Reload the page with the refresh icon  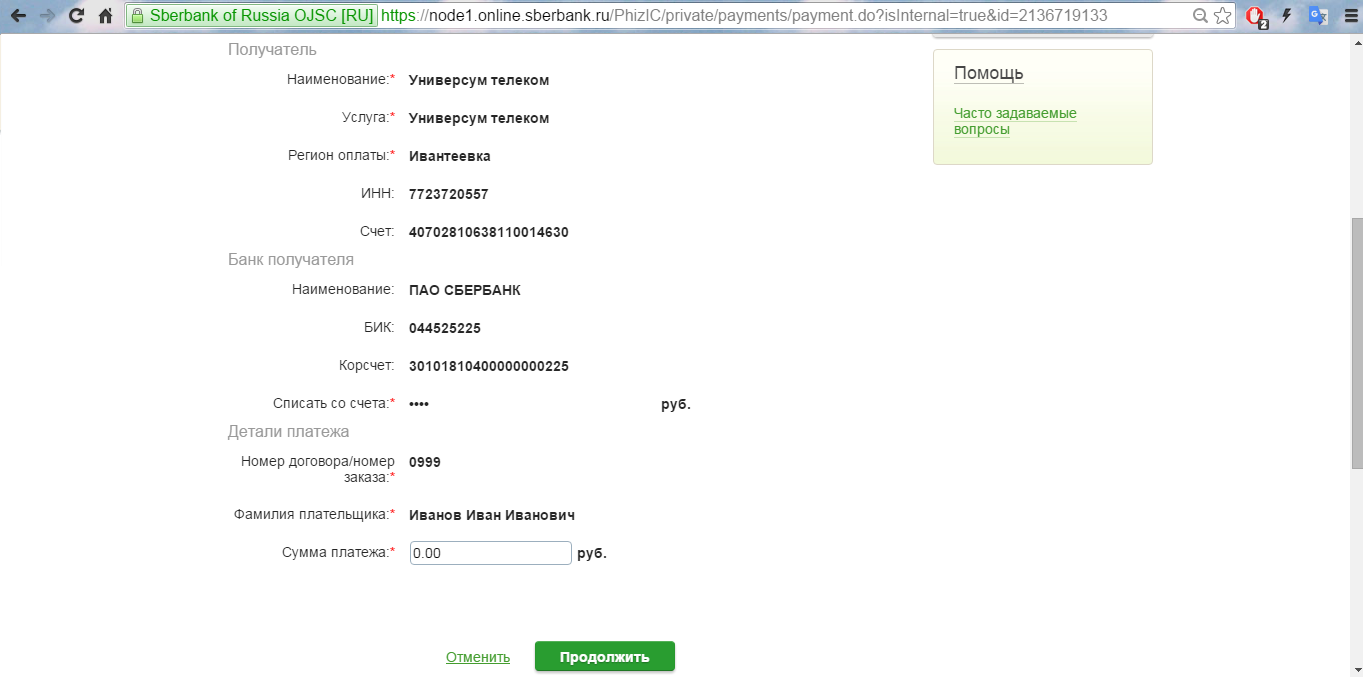(x=76, y=16)
